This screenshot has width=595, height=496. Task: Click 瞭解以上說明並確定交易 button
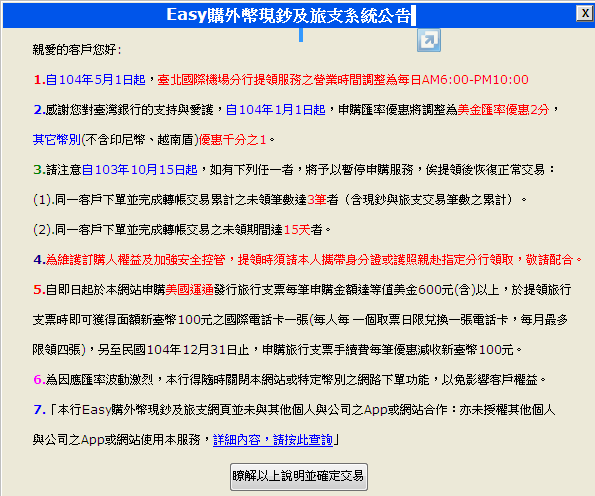pyautogui.click(x=299, y=476)
